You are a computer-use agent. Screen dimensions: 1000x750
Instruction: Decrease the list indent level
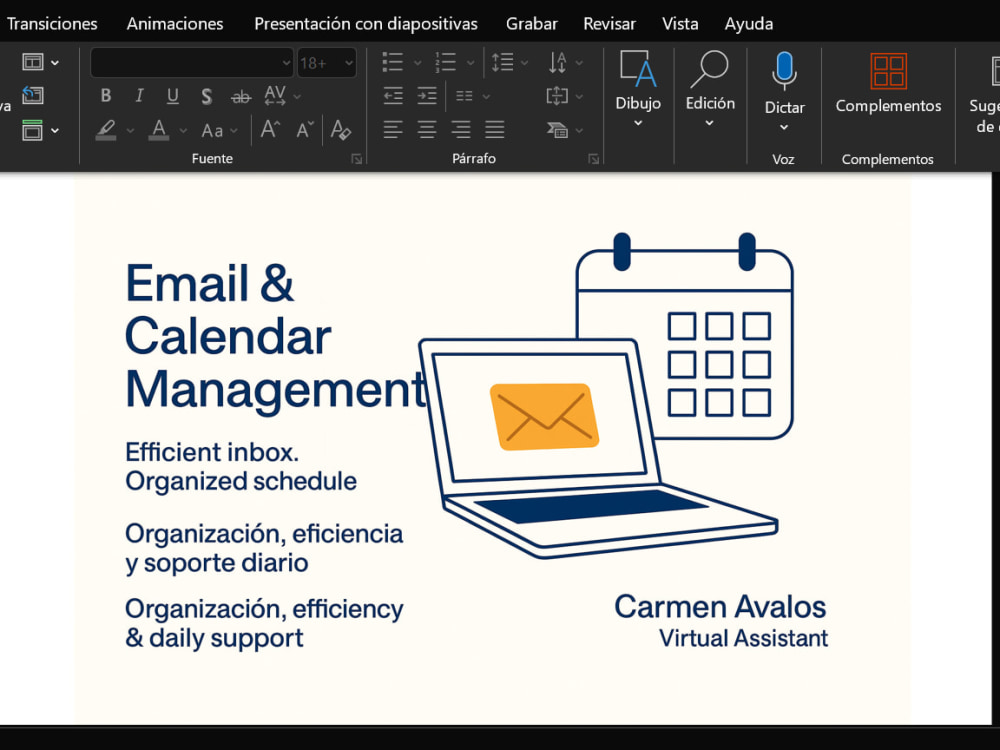[393, 96]
